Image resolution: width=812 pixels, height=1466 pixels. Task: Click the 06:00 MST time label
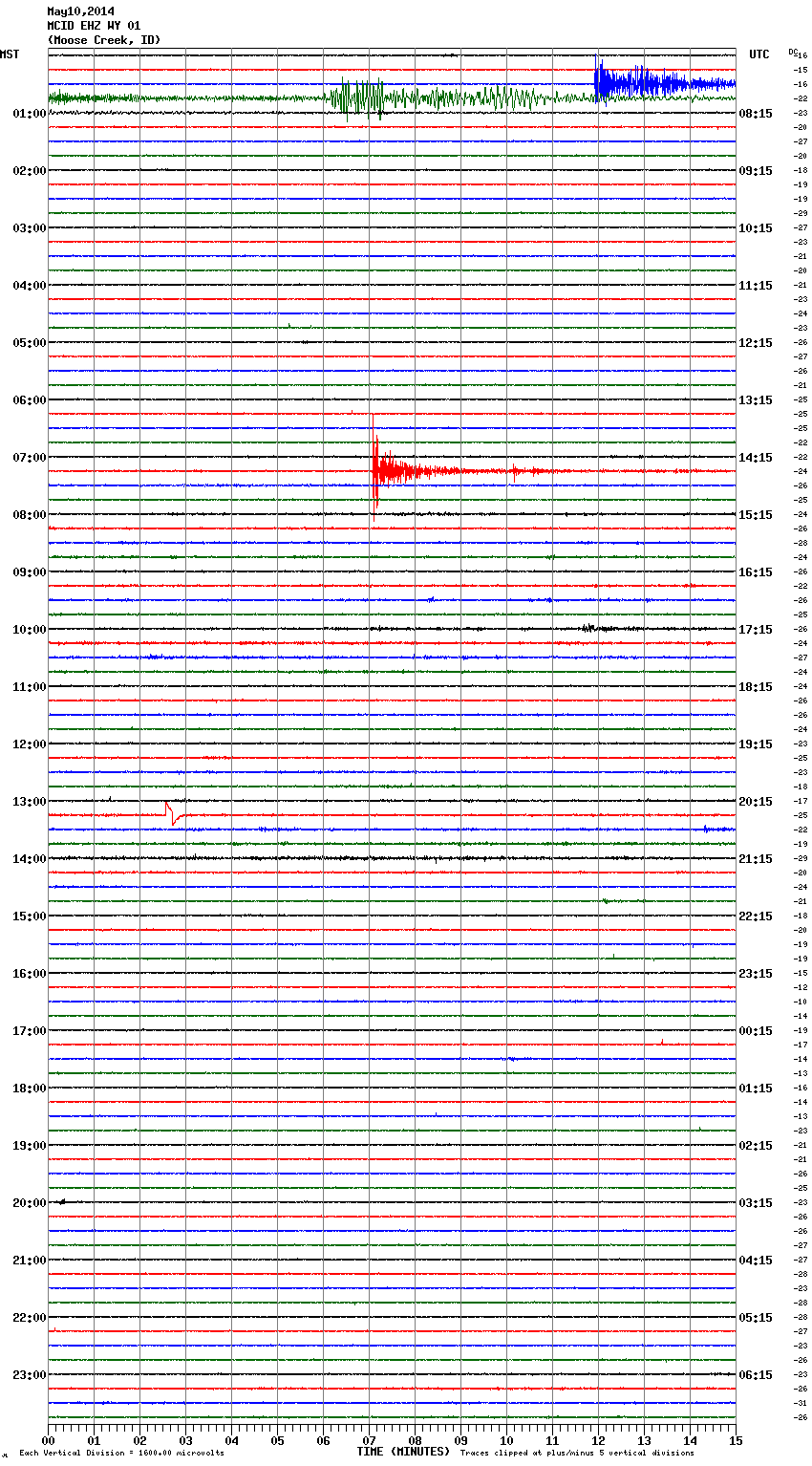click(30, 400)
